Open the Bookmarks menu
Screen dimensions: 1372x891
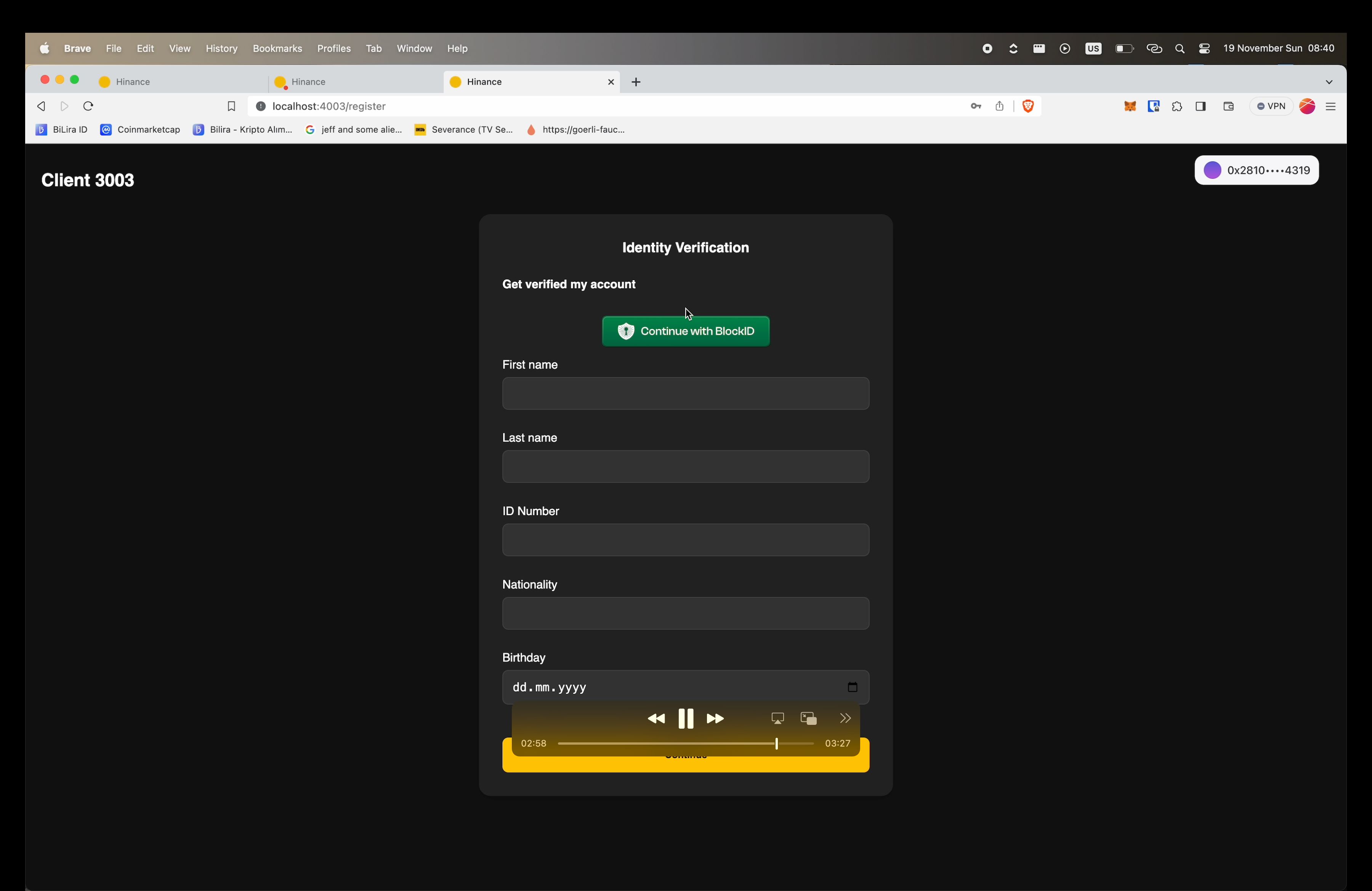(x=277, y=48)
